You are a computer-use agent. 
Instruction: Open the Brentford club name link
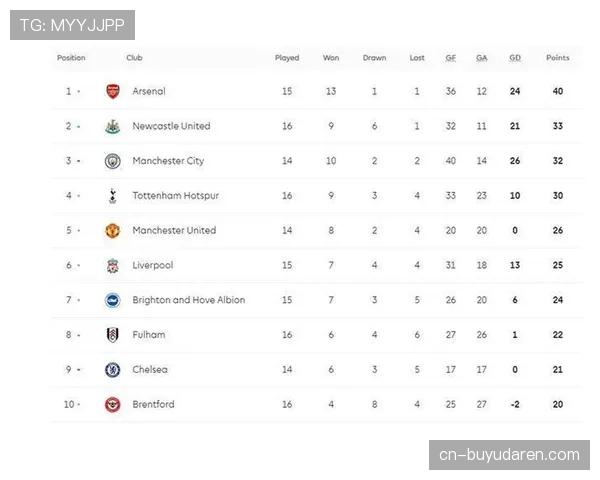153,405
